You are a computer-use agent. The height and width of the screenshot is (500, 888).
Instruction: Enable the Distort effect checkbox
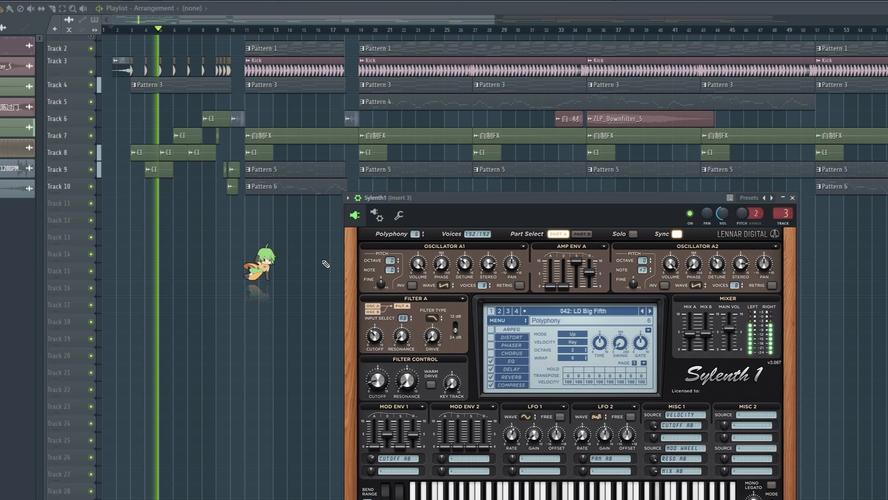(x=491, y=337)
